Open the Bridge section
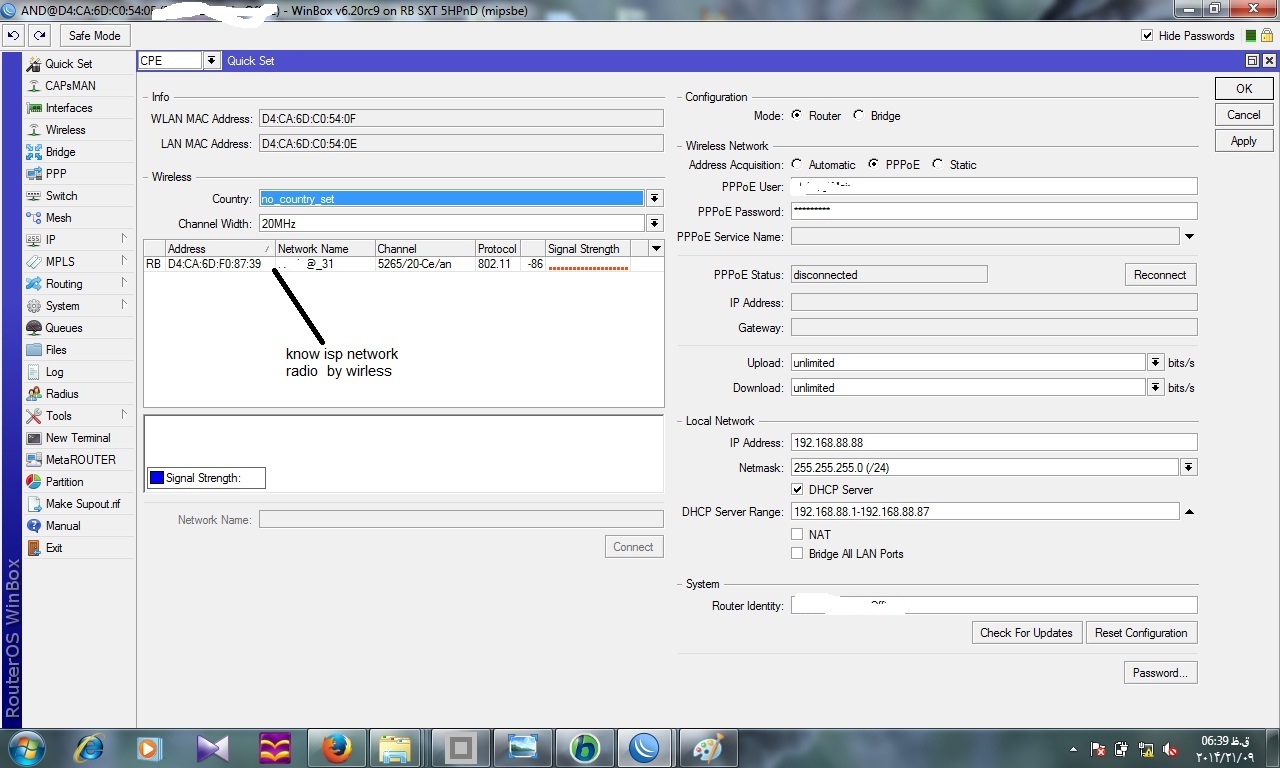The height and width of the screenshot is (768, 1280). (60, 152)
